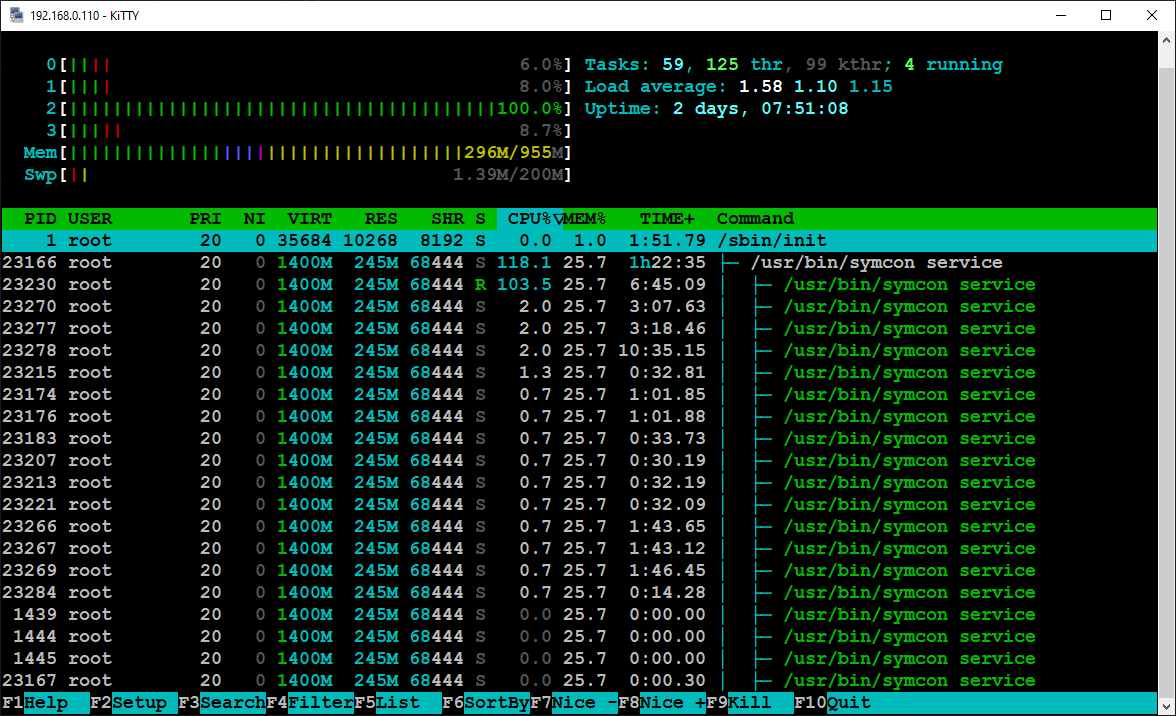Select the parent symcon service PID 23166
This screenshot has width=1176, height=716.
click(x=578, y=263)
